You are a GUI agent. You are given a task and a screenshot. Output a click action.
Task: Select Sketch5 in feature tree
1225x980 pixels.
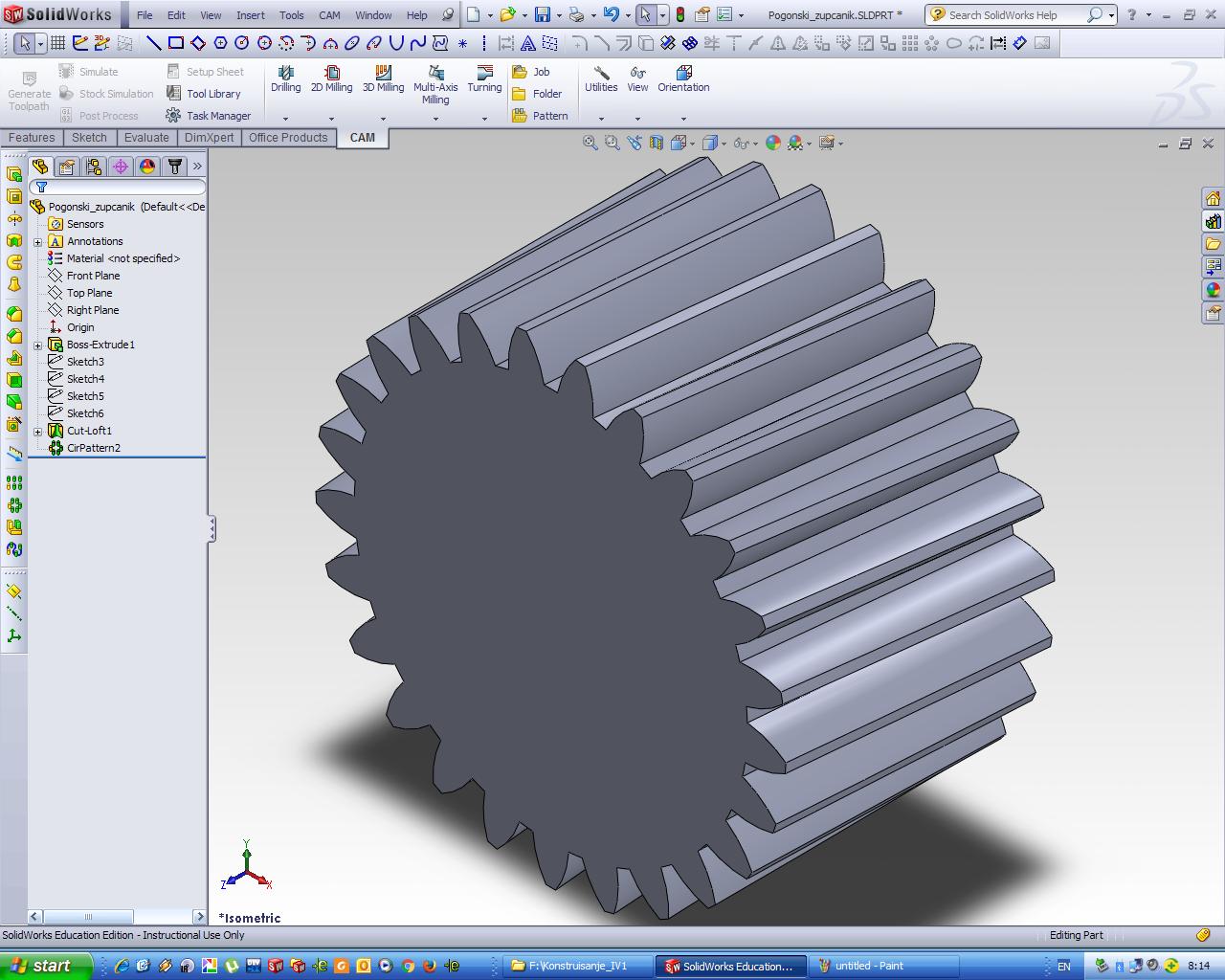pos(85,396)
